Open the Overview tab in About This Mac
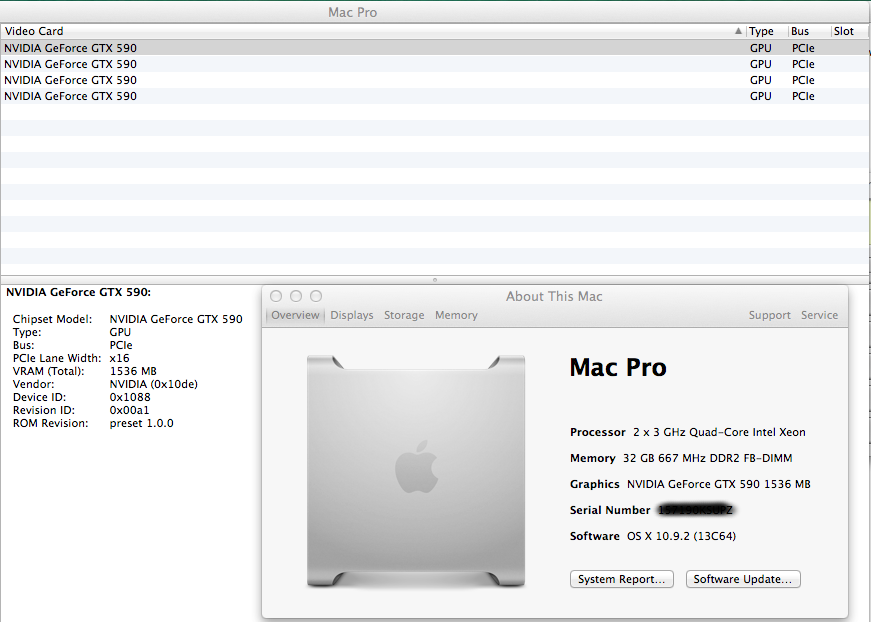Screen dimensions: 871x622 click(295, 315)
